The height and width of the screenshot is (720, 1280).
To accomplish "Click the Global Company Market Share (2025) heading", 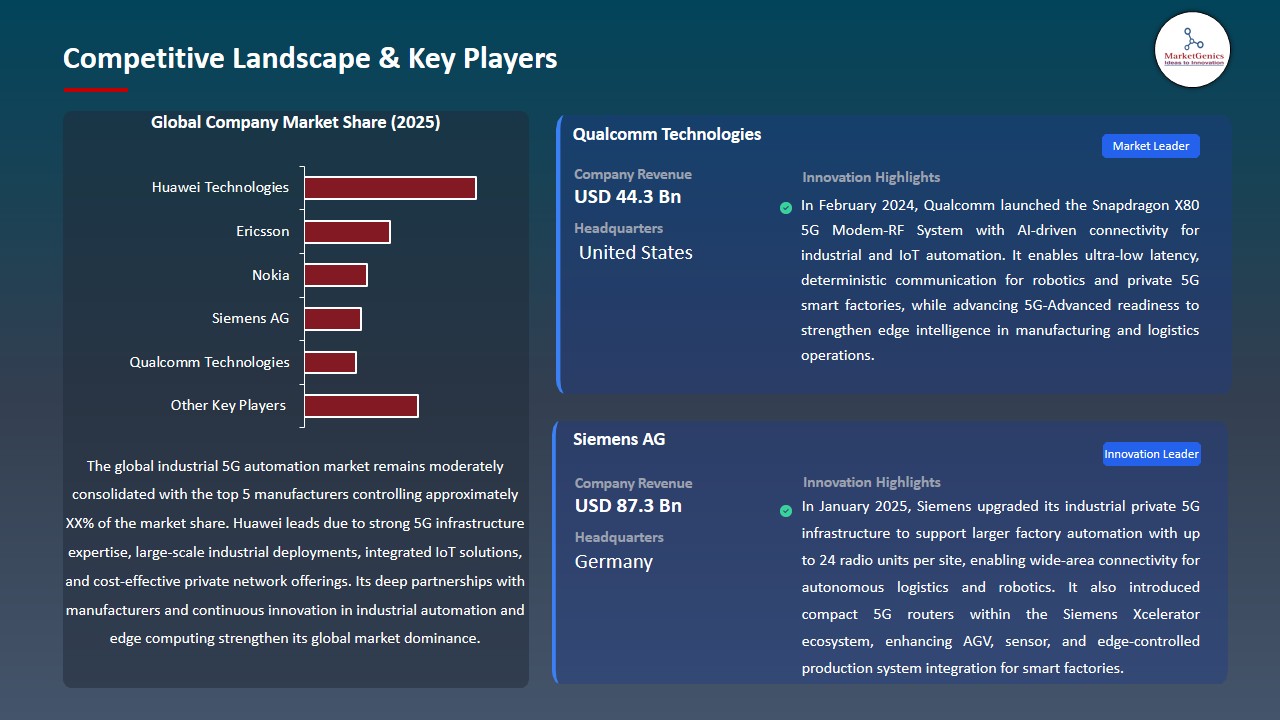I will [296, 123].
